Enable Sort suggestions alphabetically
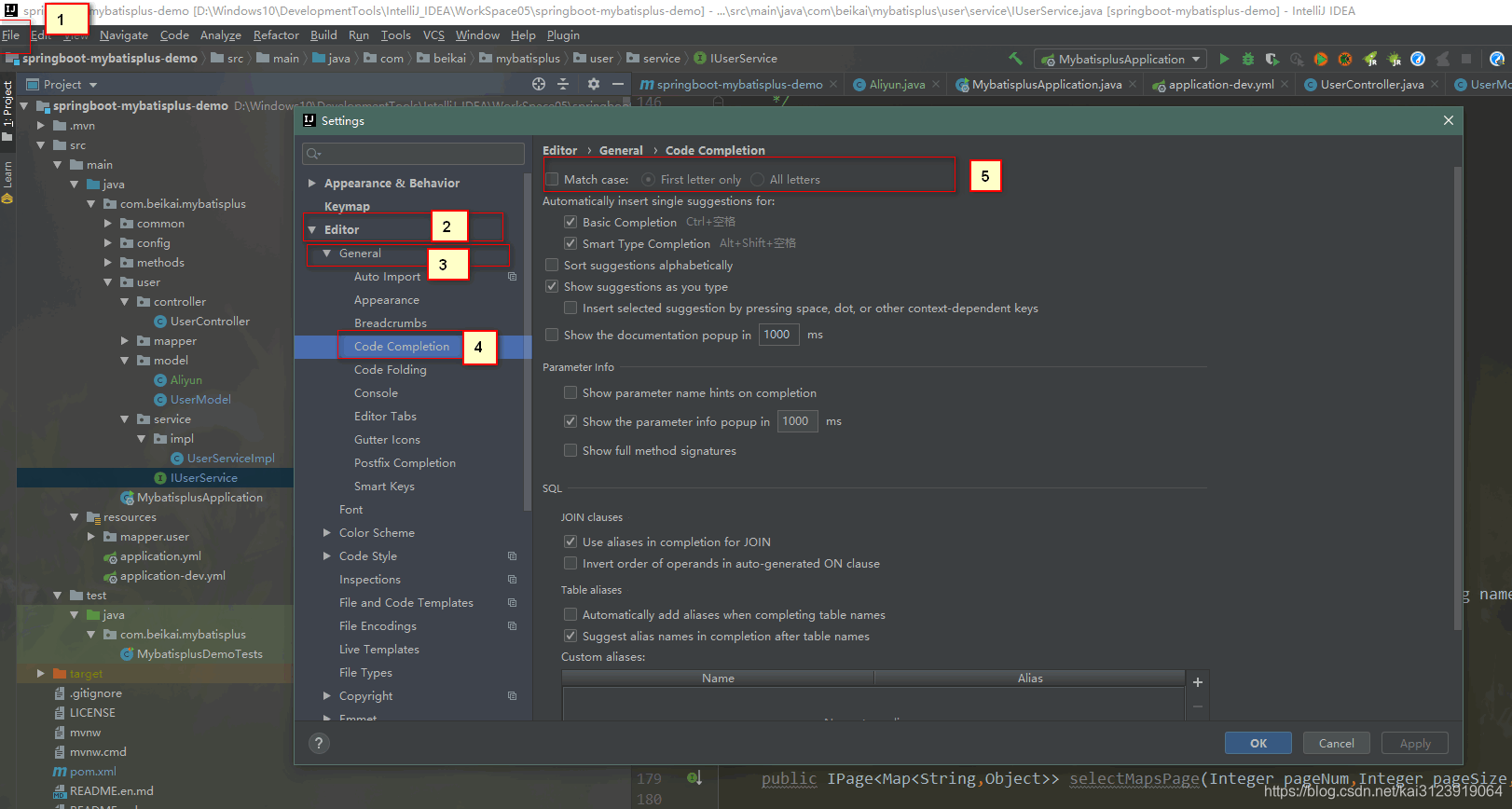Image resolution: width=1512 pixels, height=809 pixels. click(552, 265)
